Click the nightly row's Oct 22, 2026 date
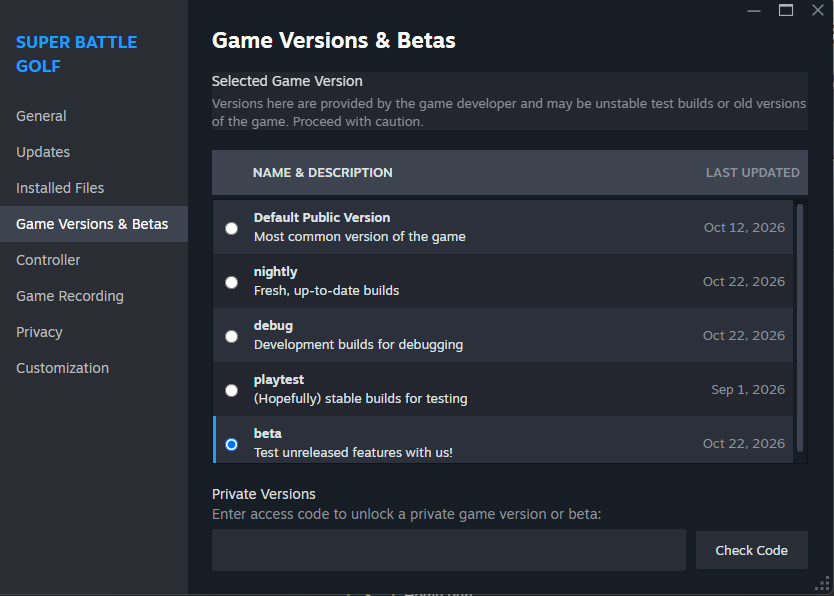The width and height of the screenshot is (834, 596). [744, 282]
